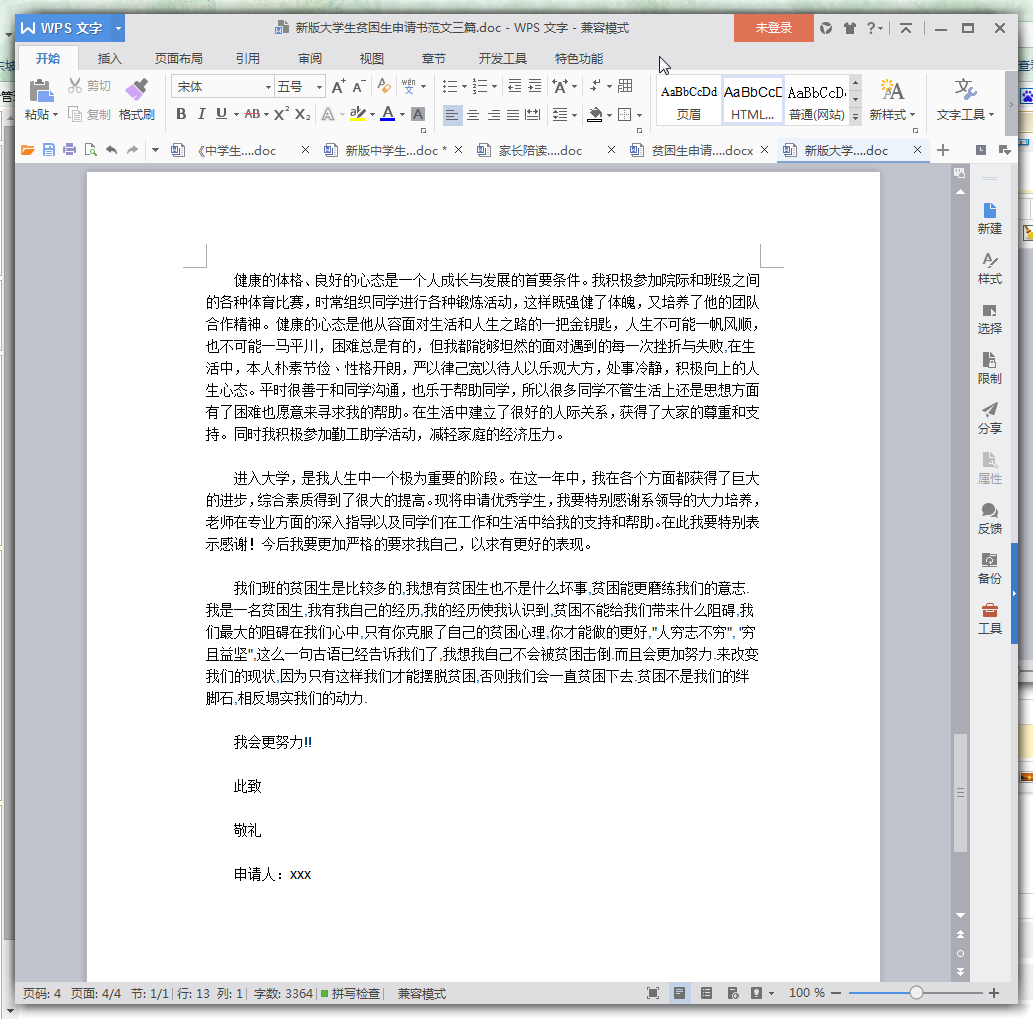1033x1019 pixels.
Task: Open the 审阅 ribbon tab
Action: click(x=310, y=59)
